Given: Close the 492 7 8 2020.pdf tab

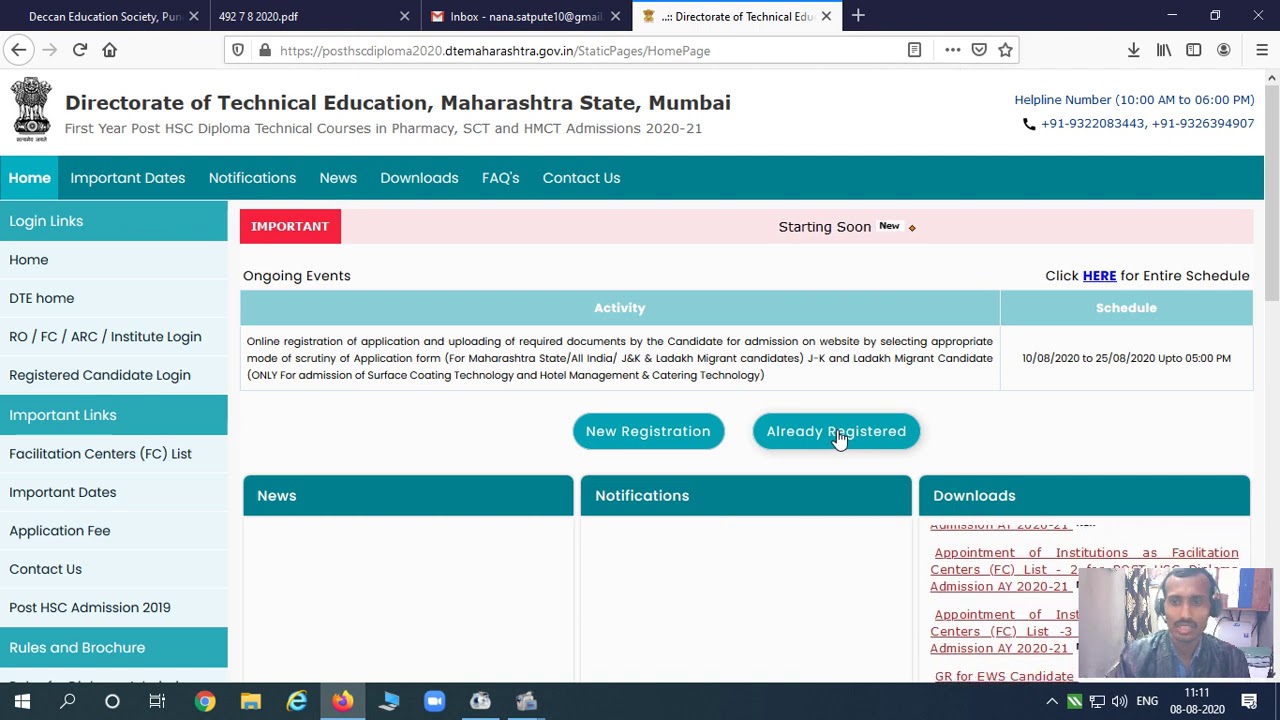Looking at the screenshot, I should tap(405, 16).
